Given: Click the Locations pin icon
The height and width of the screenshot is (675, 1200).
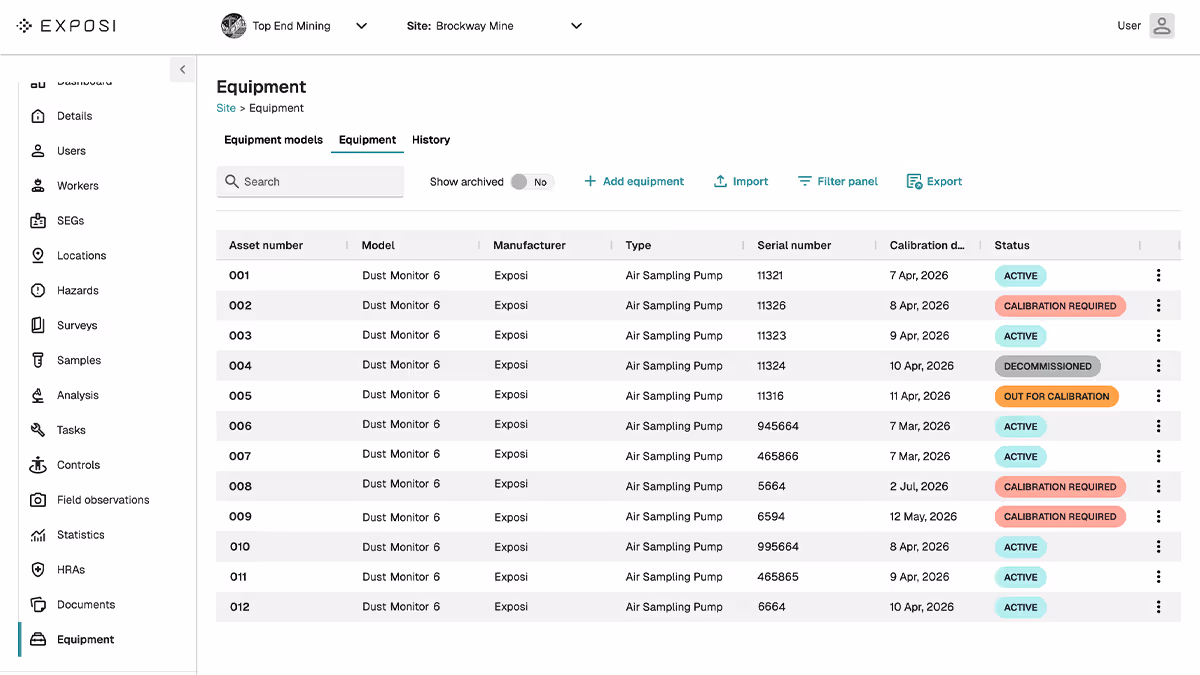Looking at the screenshot, I should pyautogui.click(x=38, y=256).
